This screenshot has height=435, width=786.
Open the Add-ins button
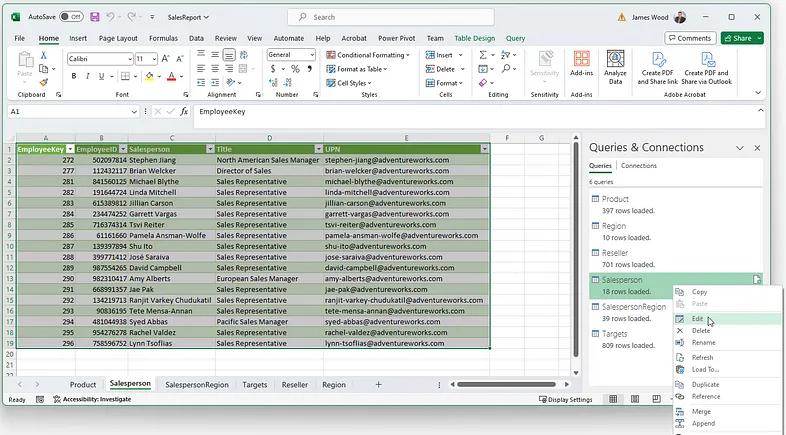pyautogui.click(x=581, y=64)
